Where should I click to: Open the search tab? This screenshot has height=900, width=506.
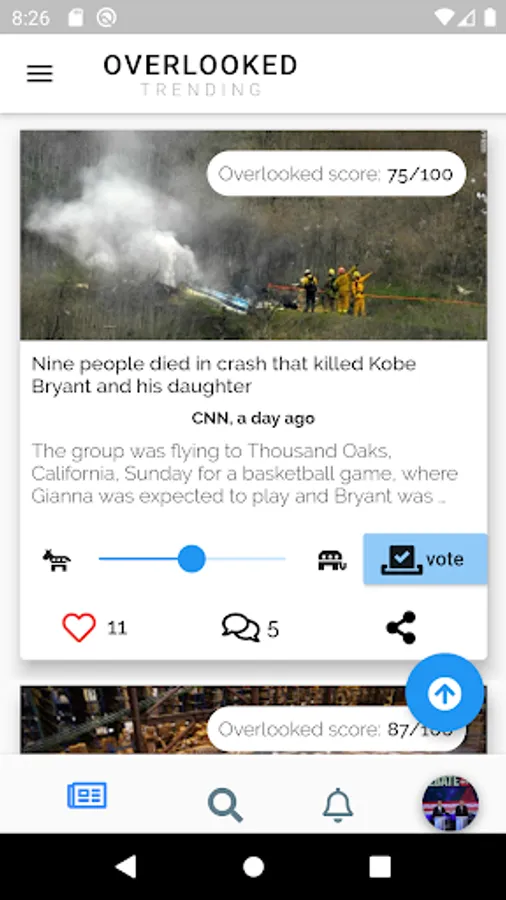point(225,805)
